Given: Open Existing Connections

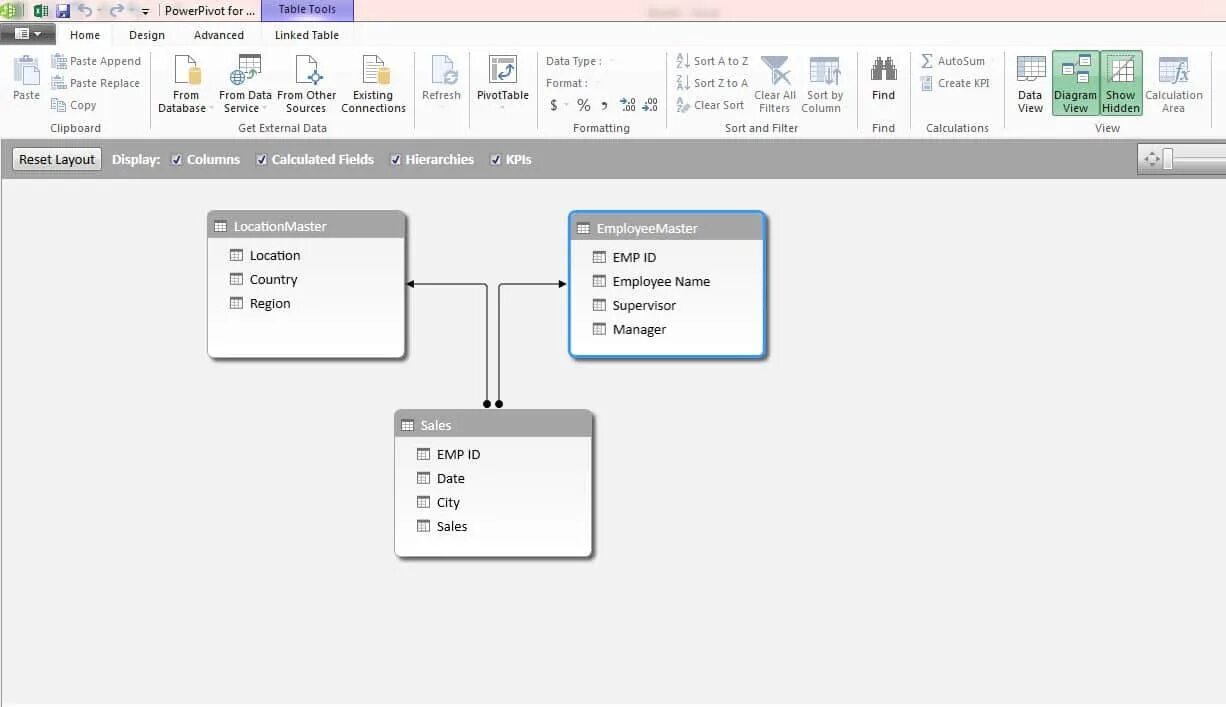Looking at the screenshot, I should point(373,84).
